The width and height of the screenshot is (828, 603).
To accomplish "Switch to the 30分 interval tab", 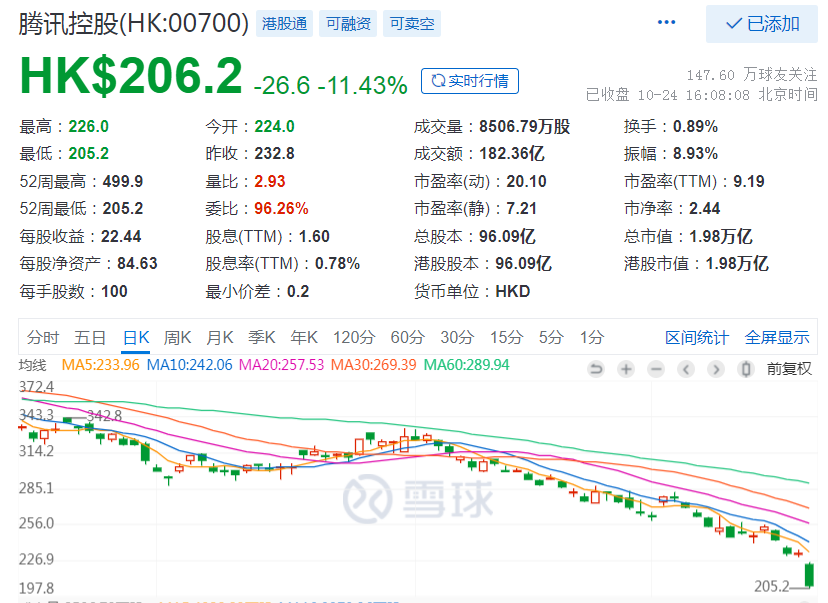I will (457, 337).
